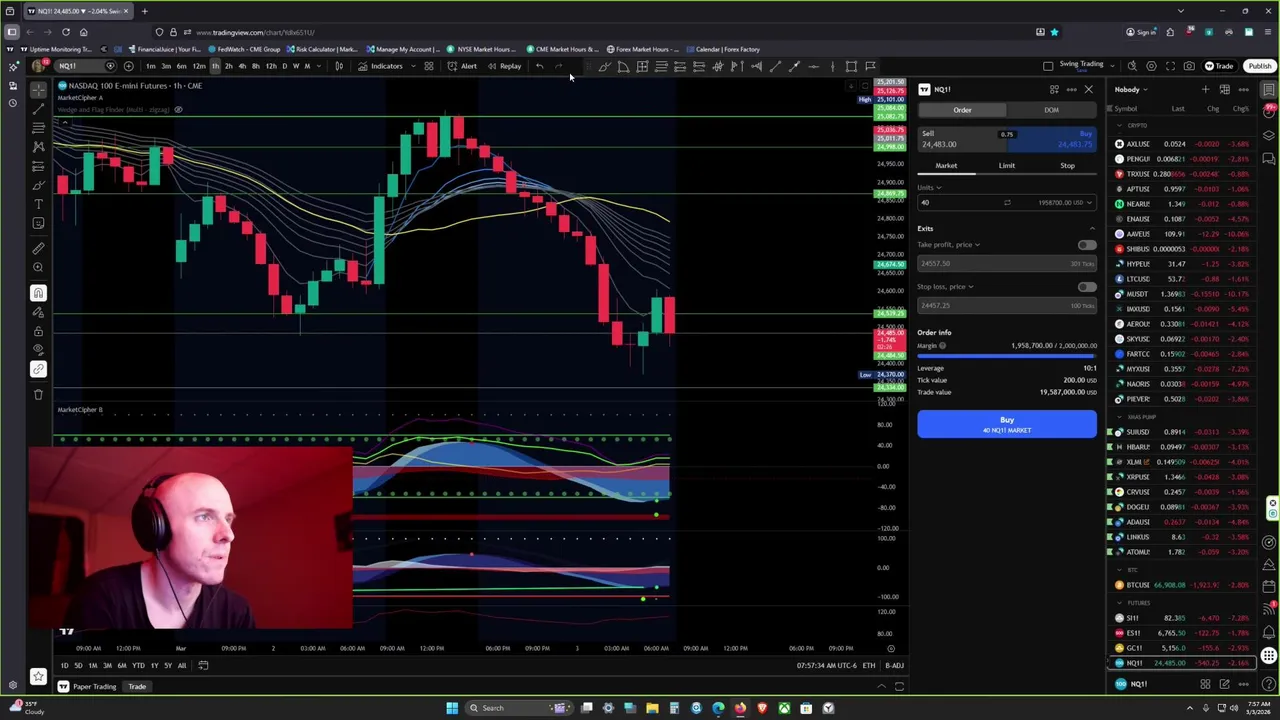Click the units quantity field showing 40
Viewport: 1280px width, 720px height.
coord(957,203)
